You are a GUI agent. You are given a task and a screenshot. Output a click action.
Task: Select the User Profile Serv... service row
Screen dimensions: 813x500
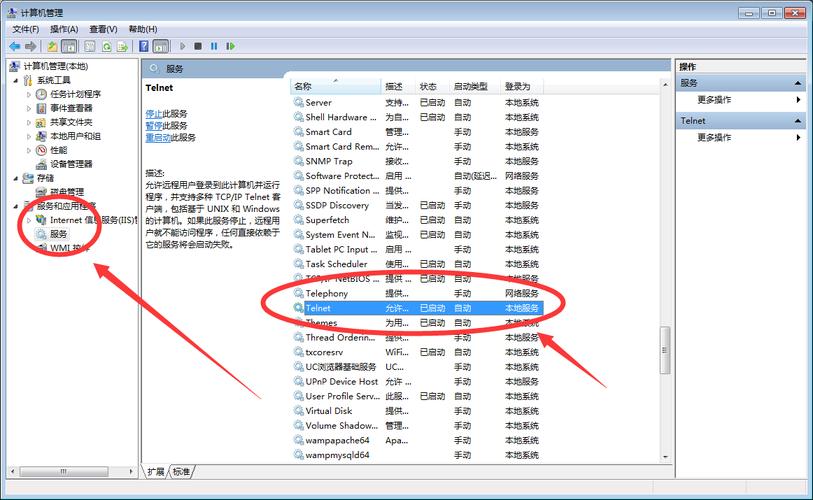(x=418, y=396)
